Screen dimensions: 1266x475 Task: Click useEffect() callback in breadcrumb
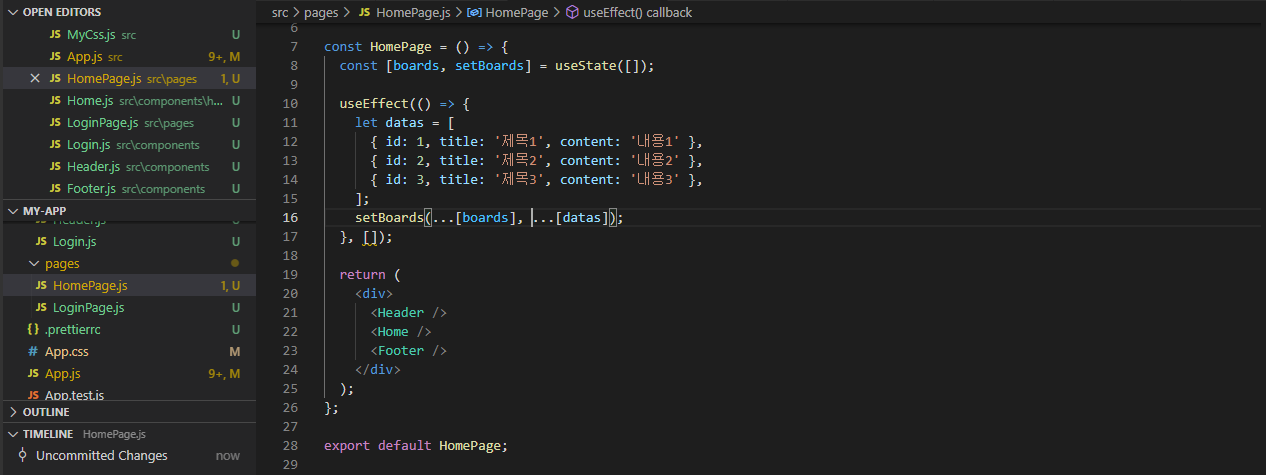point(637,13)
